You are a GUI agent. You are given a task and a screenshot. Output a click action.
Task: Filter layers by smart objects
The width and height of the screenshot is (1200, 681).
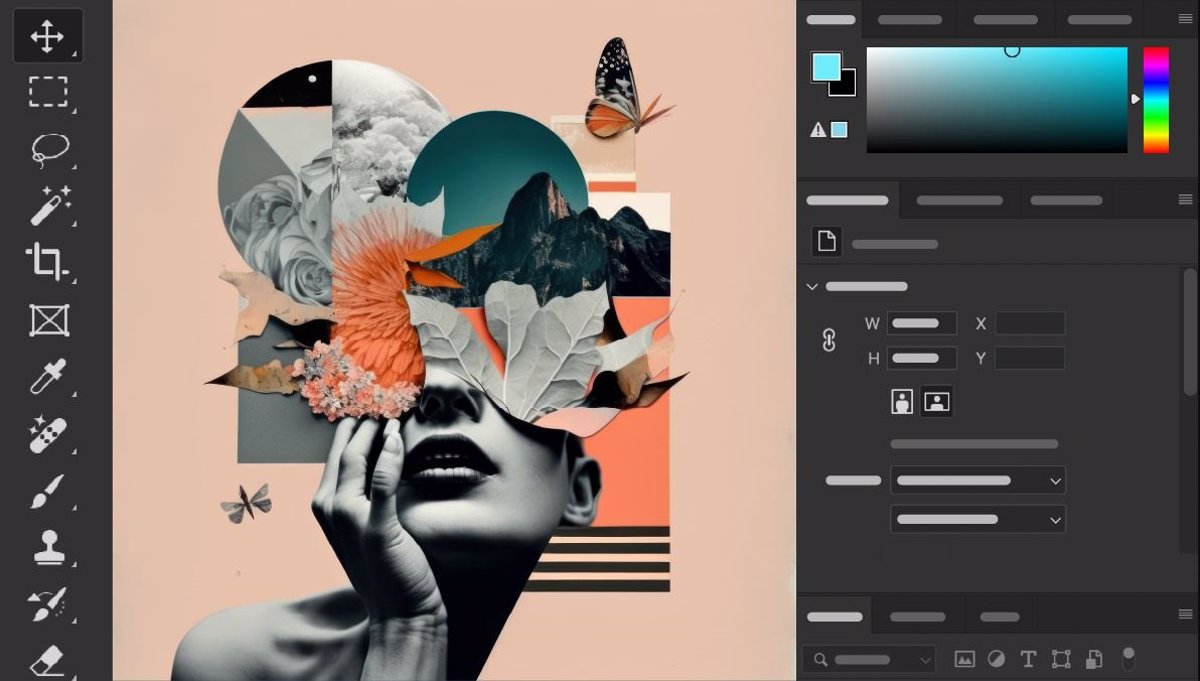(x=1094, y=659)
